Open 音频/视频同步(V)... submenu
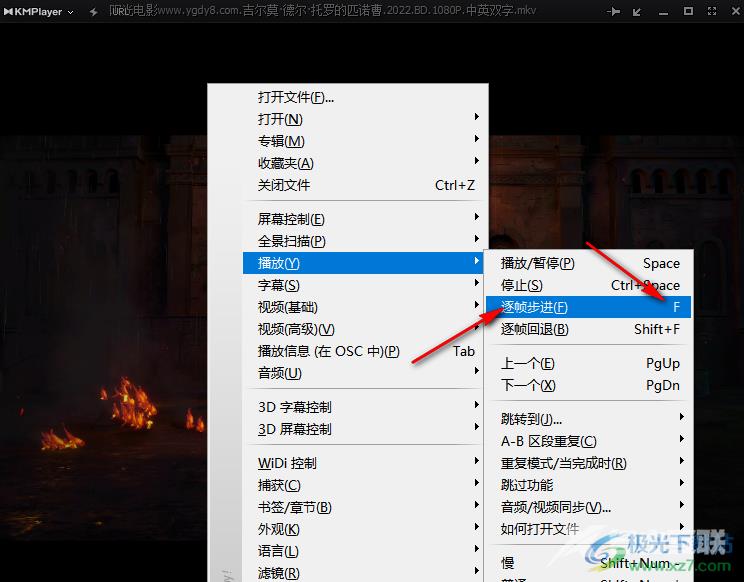Viewport: 744px width, 582px height. pyautogui.click(x=588, y=507)
